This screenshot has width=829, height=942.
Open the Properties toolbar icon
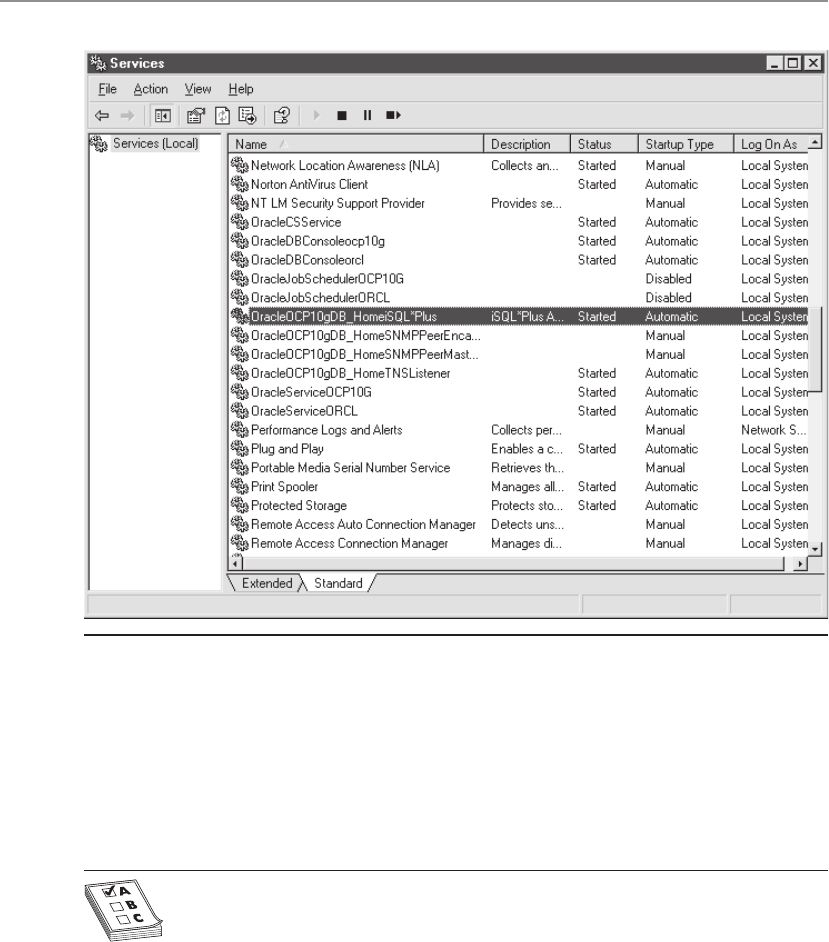tap(196, 115)
